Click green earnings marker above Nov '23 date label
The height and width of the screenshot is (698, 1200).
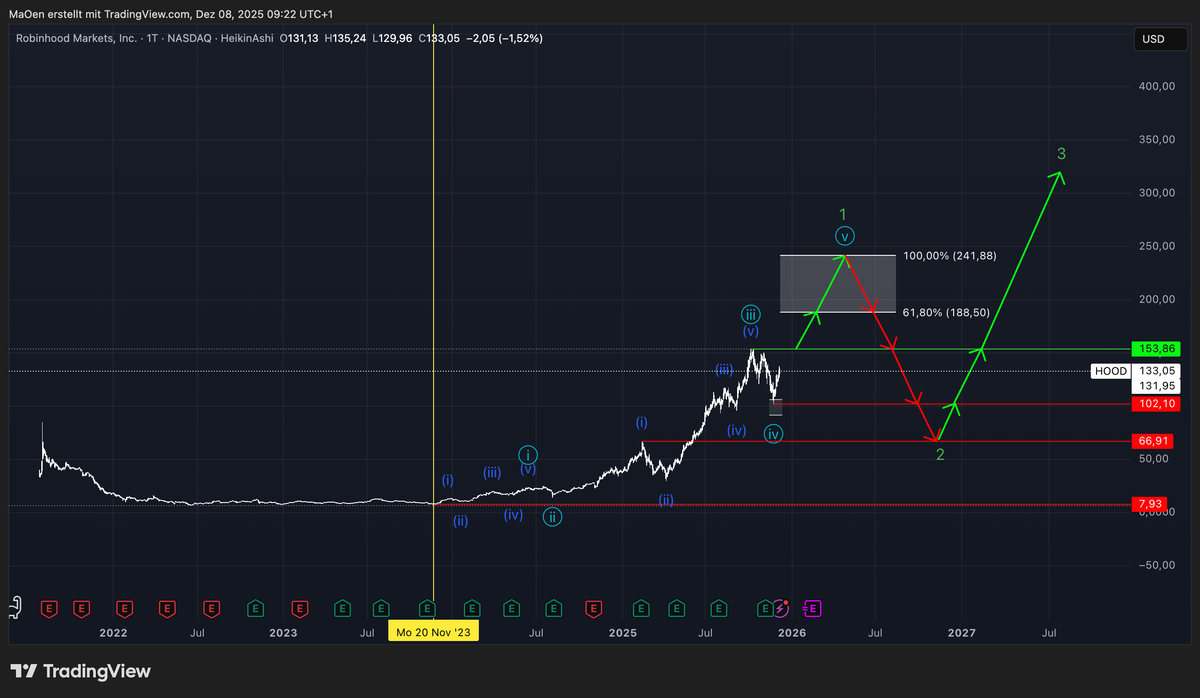click(x=427, y=607)
